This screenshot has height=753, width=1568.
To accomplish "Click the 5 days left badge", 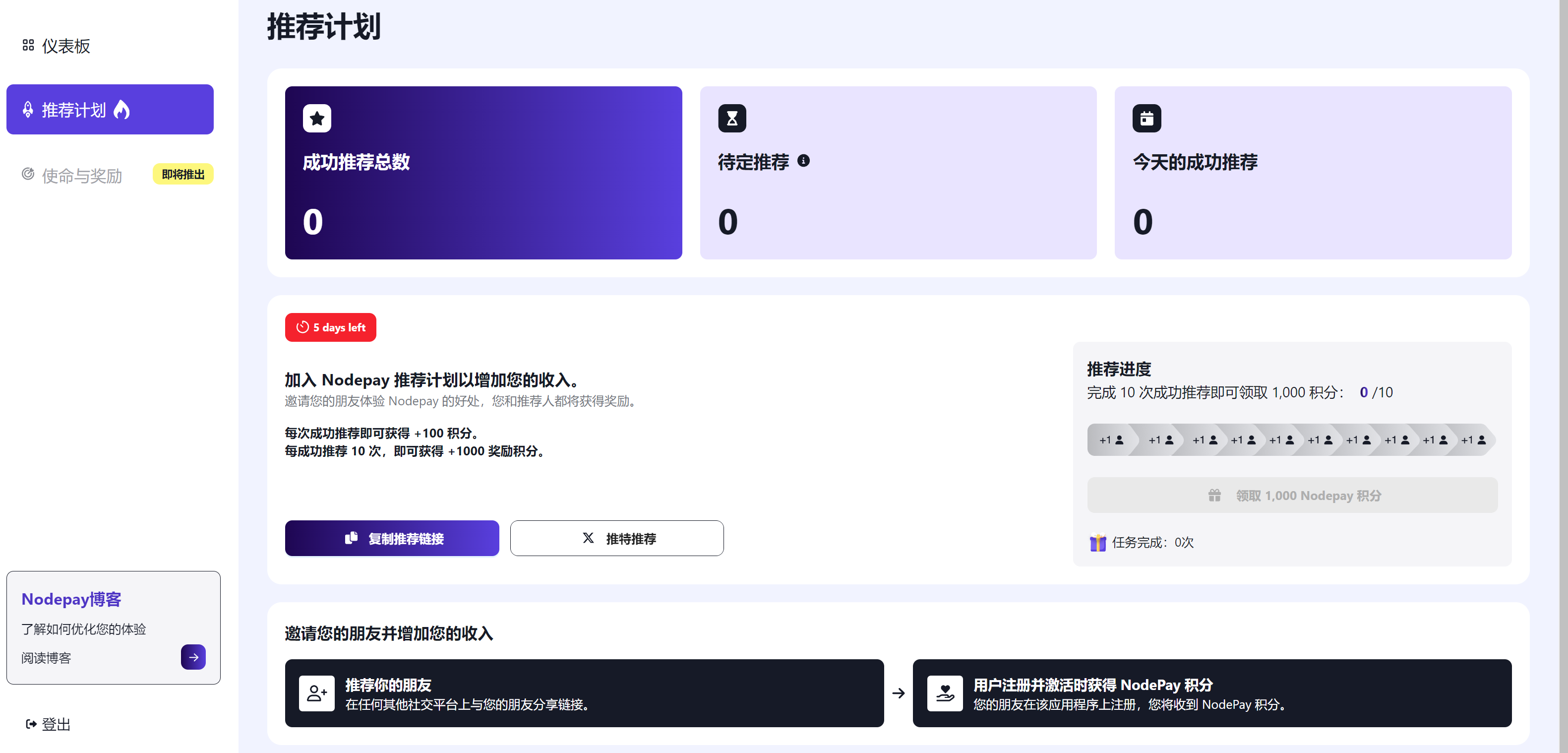I will tap(331, 327).
